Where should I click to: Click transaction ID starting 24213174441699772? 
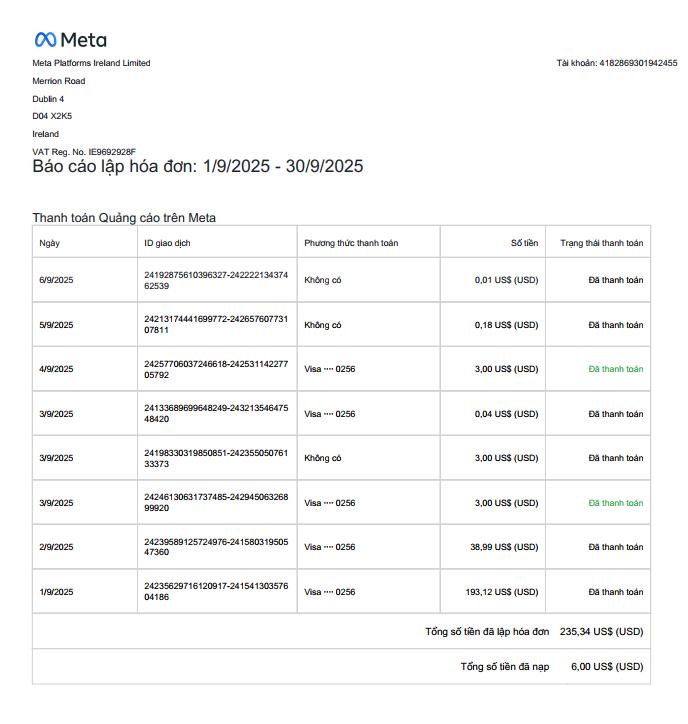pos(216,325)
